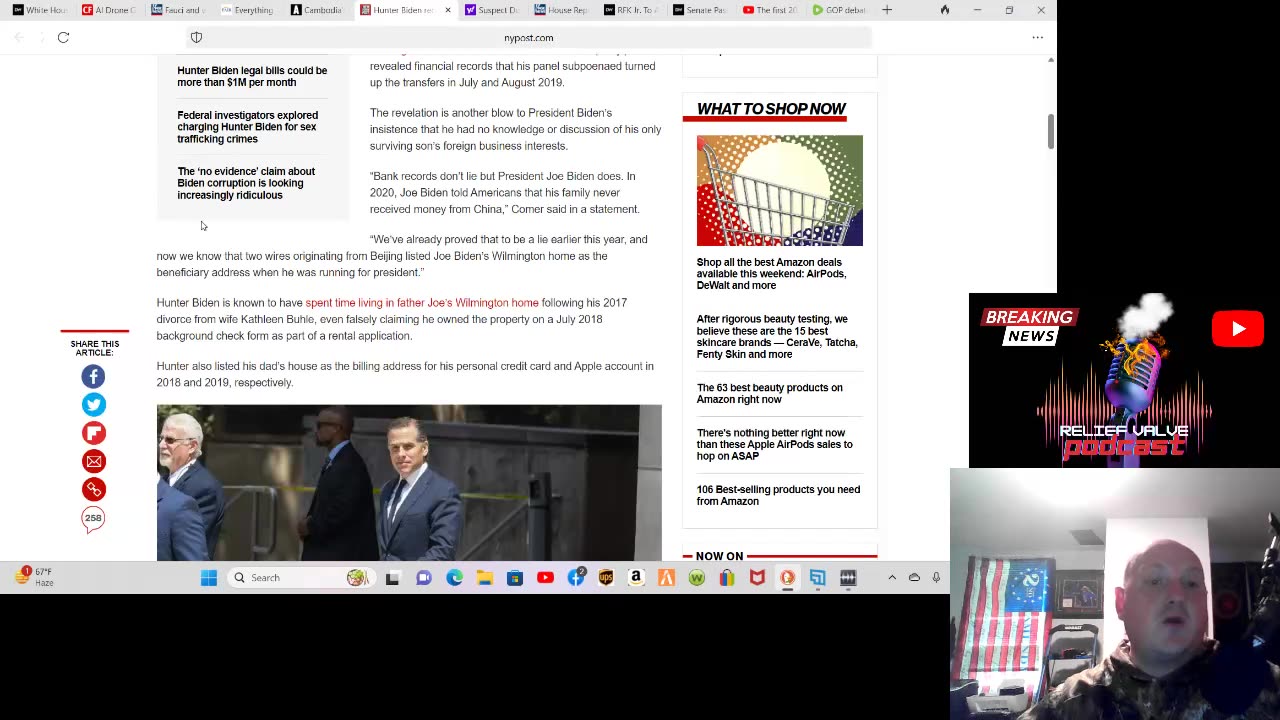
Task: Open the Teams chat icon on taskbar
Action: click(423, 577)
